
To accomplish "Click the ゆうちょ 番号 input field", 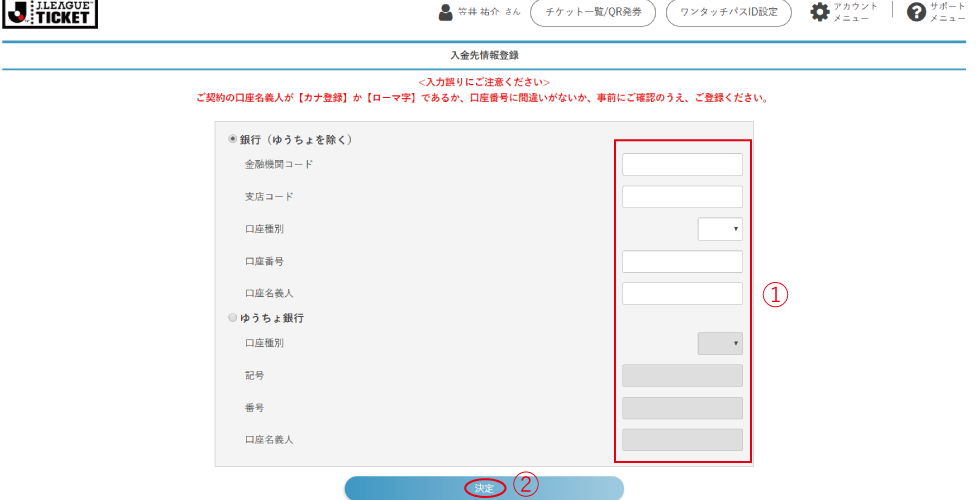I will (x=682, y=408).
